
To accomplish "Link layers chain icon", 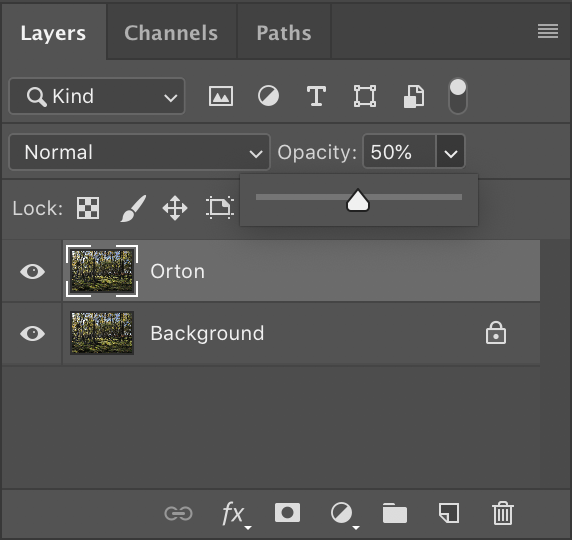I will click(x=178, y=514).
